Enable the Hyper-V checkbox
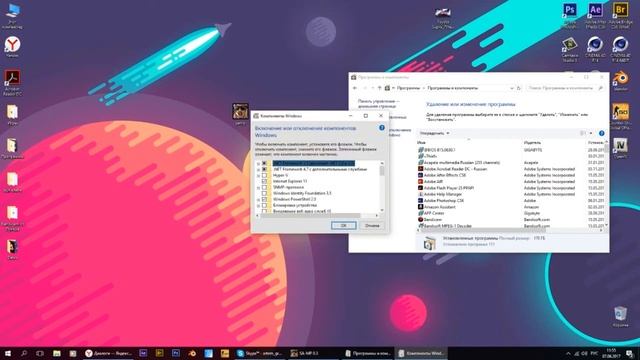Viewport: 640px width, 360px height. click(x=264, y=175)
